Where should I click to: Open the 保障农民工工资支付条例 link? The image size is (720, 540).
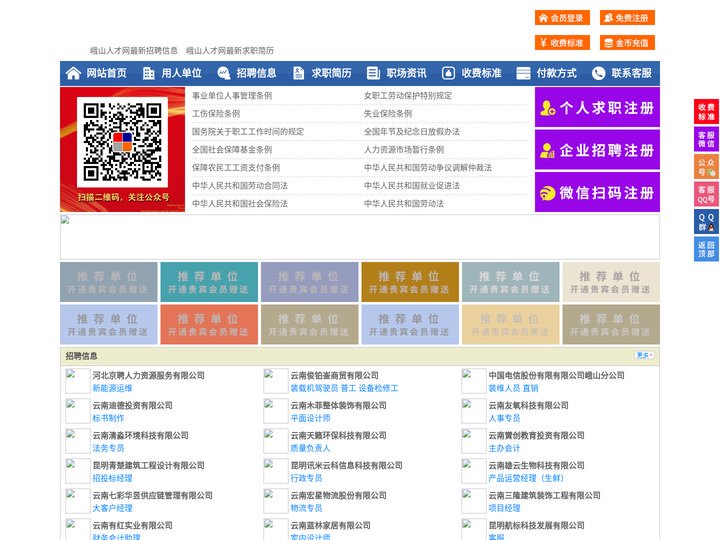(236, 167)
